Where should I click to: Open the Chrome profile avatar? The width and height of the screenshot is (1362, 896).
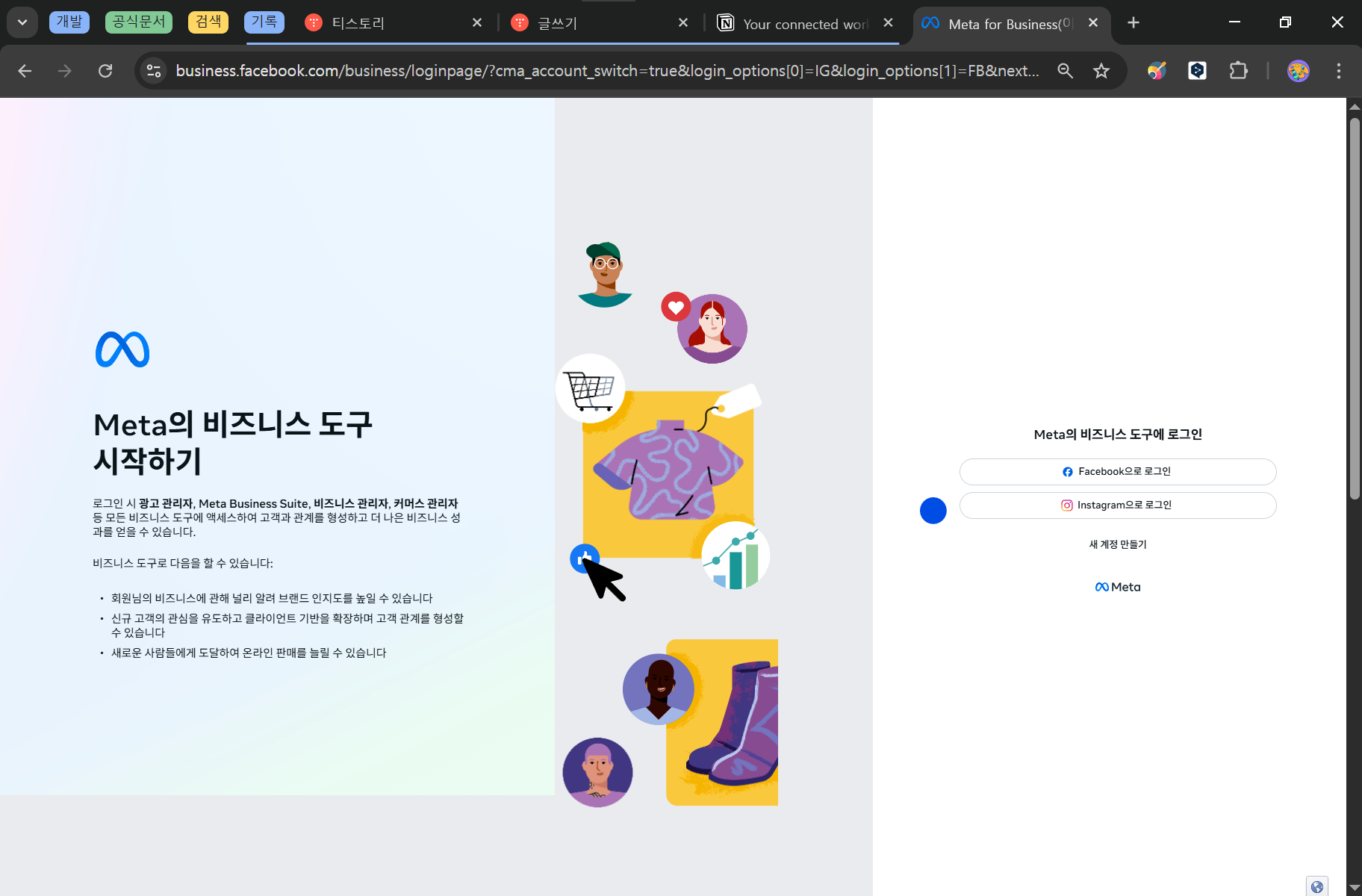tap(1299, 71)
